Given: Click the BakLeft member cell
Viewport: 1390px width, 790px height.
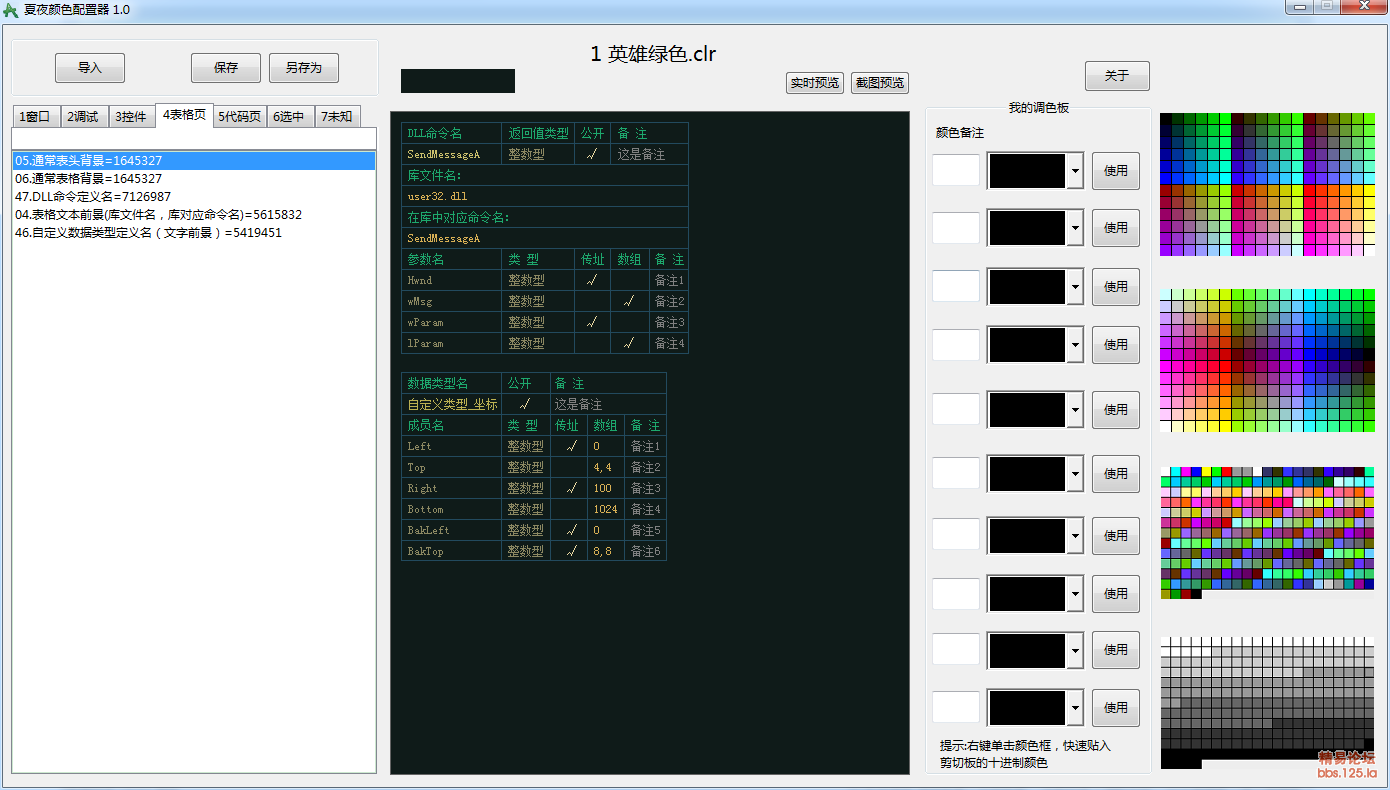Looking at the screenshot, I should point(451,530).
